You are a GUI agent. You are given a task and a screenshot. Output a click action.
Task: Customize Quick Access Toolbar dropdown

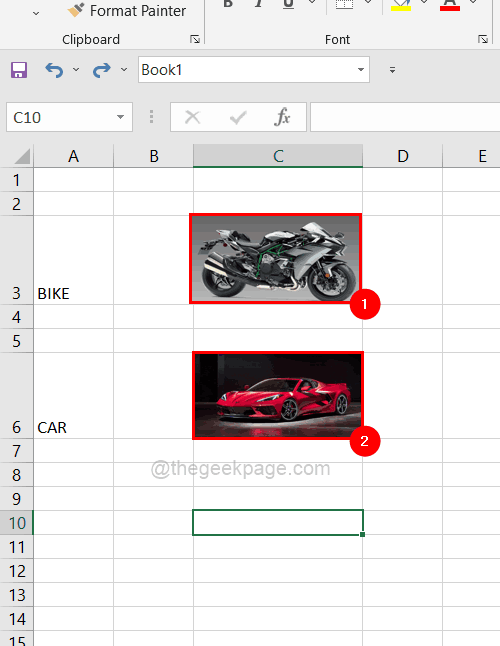pyautogui.click(x=393, y=70)
